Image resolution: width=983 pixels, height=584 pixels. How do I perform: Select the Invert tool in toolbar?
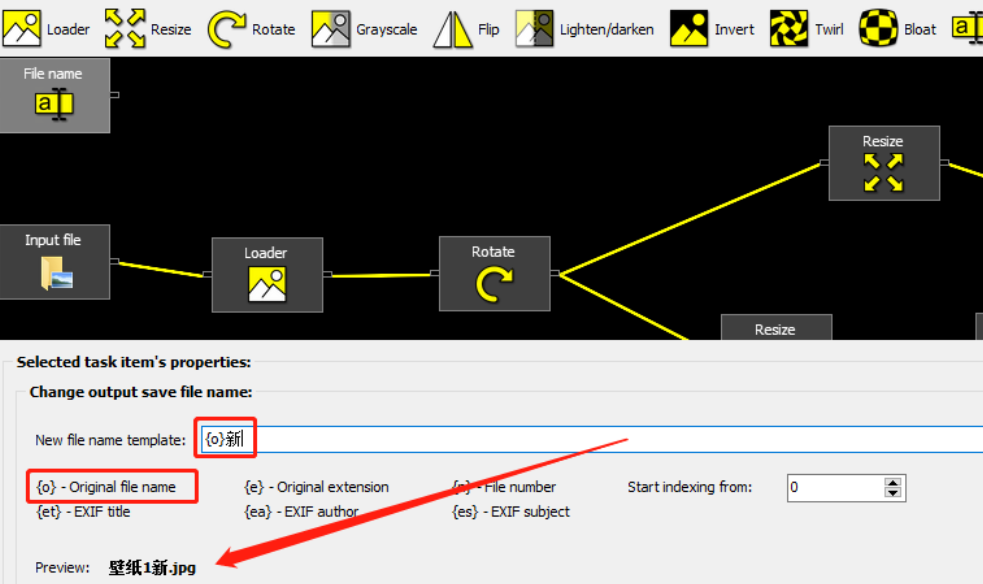coord(712,29)
